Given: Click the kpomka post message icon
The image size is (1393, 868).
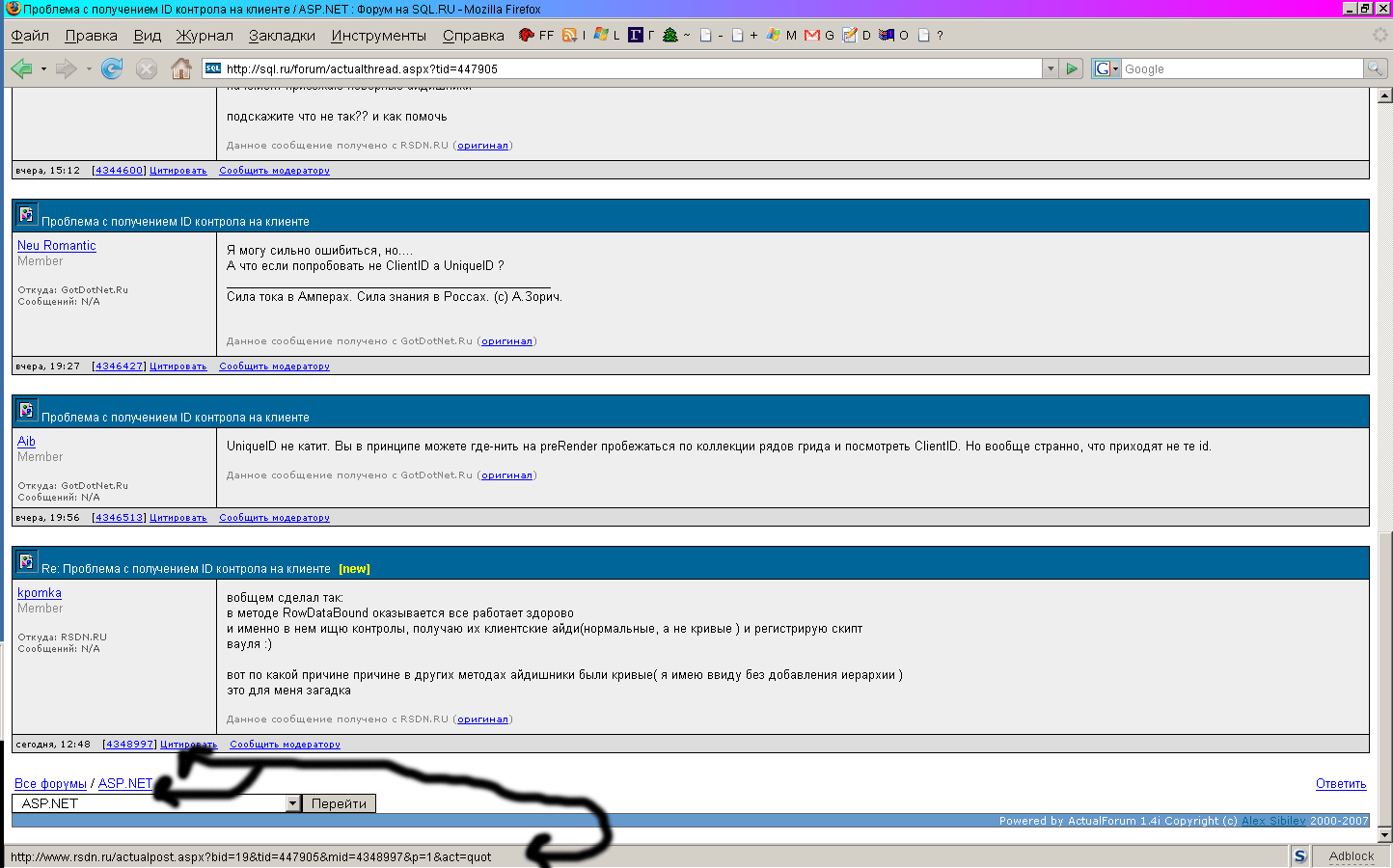Looking at the screenshot, I should 26,561.
